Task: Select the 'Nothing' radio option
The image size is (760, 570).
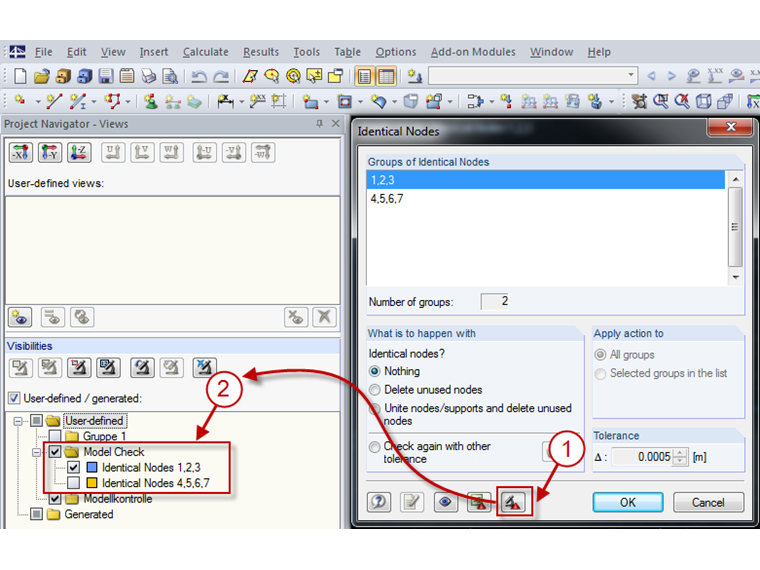Action: (x=375, y=371)
